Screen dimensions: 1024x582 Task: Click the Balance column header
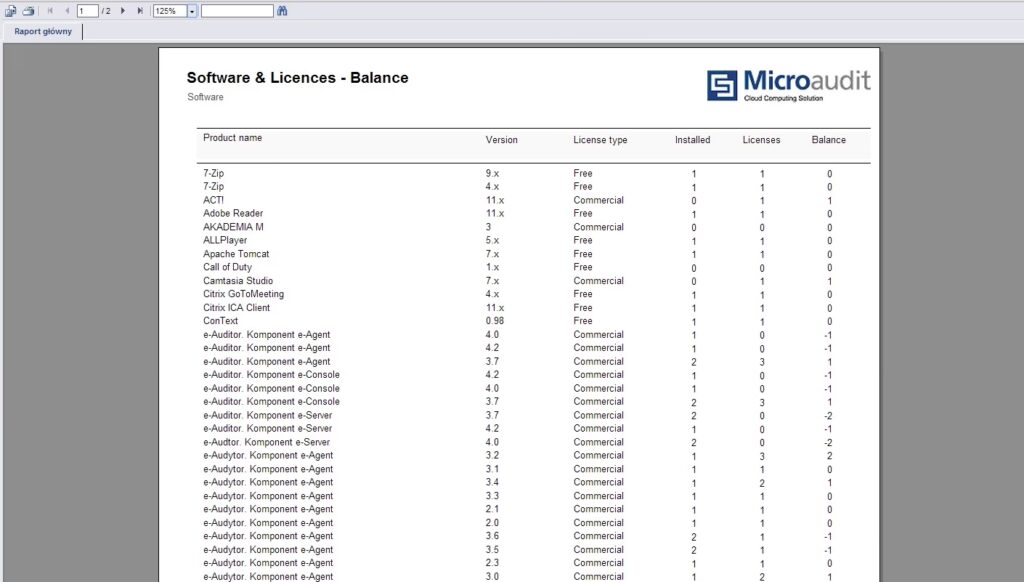pos(828,140)
